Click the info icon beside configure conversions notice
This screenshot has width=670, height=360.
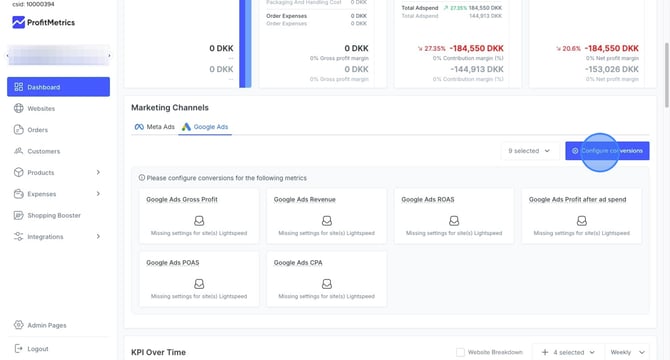click(141, 178)
